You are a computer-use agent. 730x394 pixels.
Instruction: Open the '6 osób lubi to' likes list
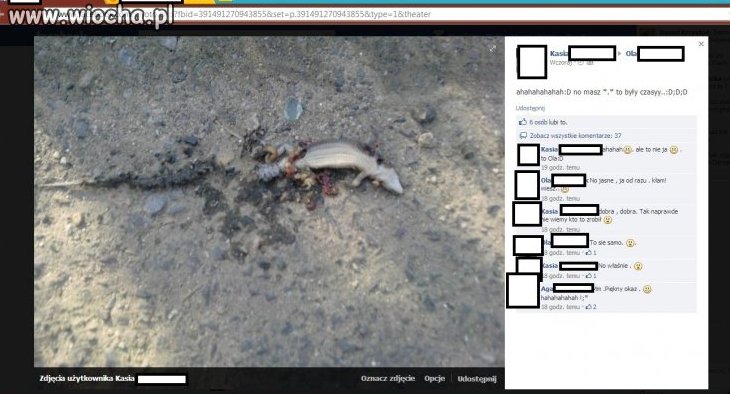point(548,122)
